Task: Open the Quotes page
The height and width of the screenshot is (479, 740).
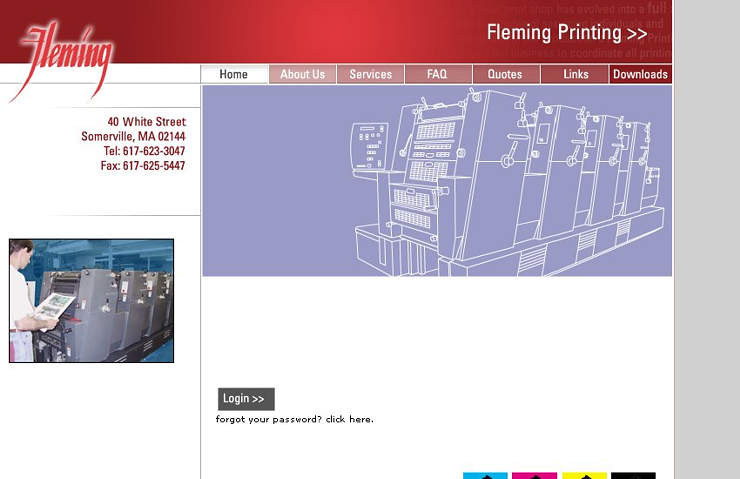Action: [x=506, y=75]
